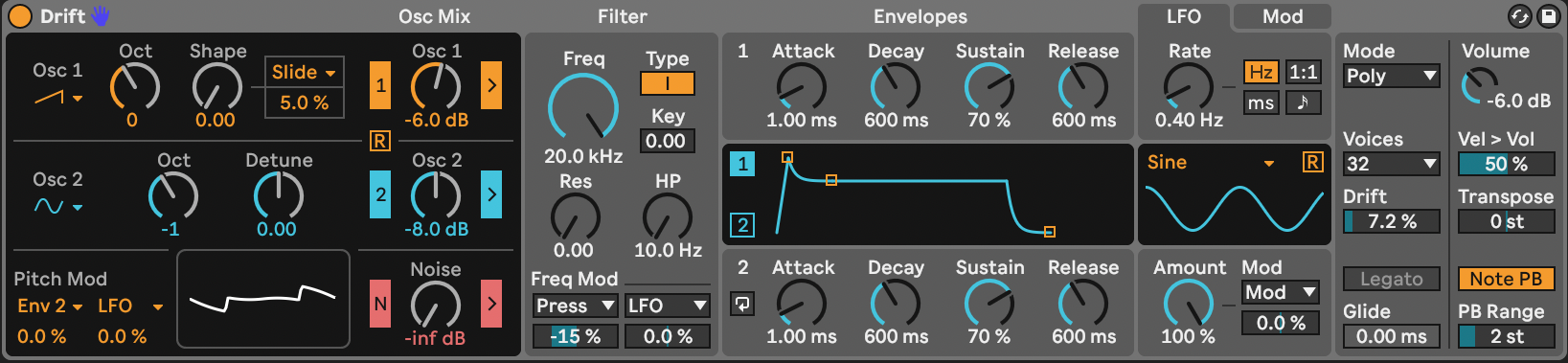Show envelope 1 in the display
The width and height of the screenshot is (1568, 363).
tap(742, 164)
